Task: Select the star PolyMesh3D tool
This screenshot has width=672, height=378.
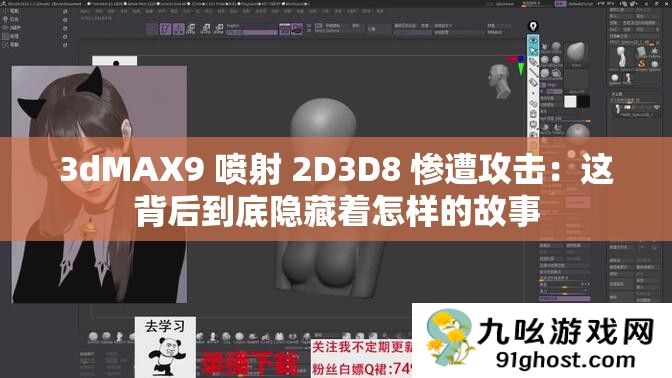Action: pyautogui.click(x=654, y=52)
